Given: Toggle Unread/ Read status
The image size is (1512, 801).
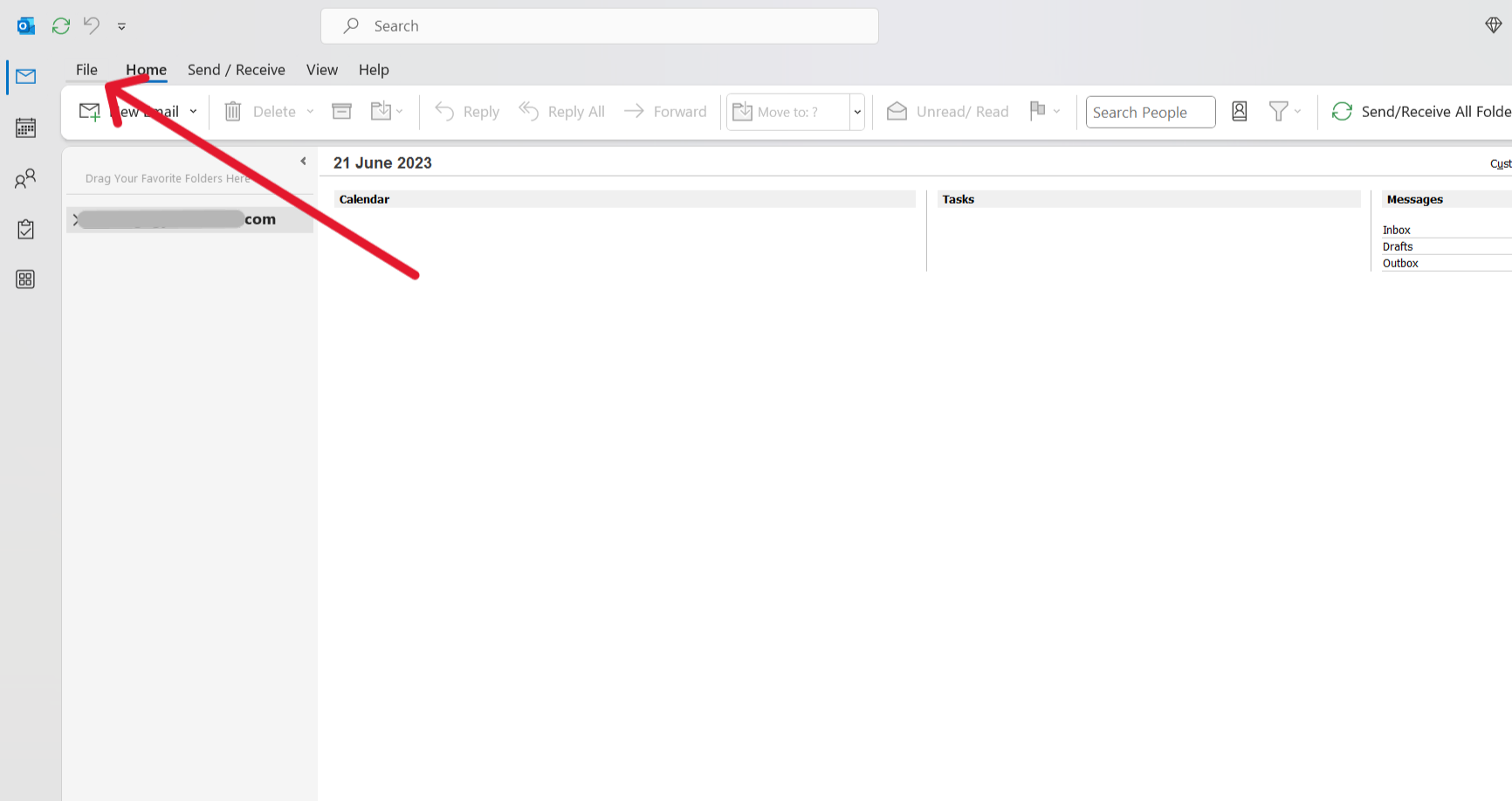Looking at the screenshot, I should click(947, 112).
